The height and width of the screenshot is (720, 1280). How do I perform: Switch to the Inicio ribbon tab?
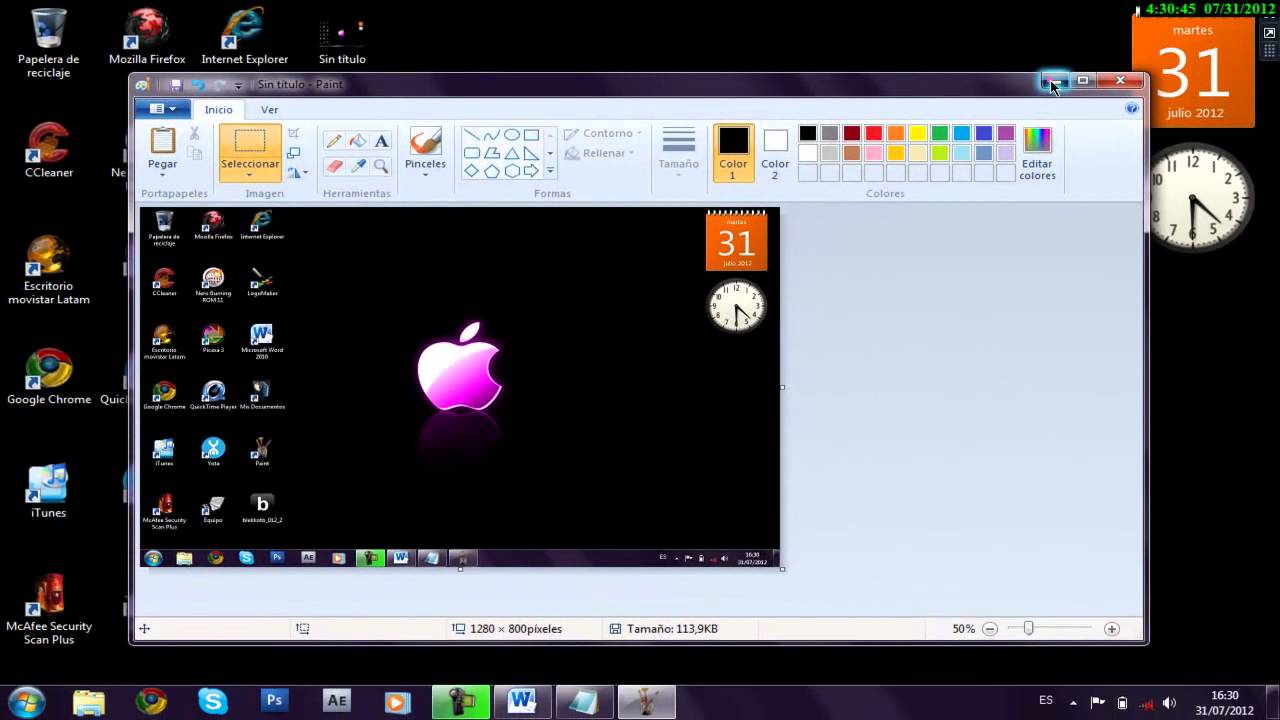pos(218,110)
